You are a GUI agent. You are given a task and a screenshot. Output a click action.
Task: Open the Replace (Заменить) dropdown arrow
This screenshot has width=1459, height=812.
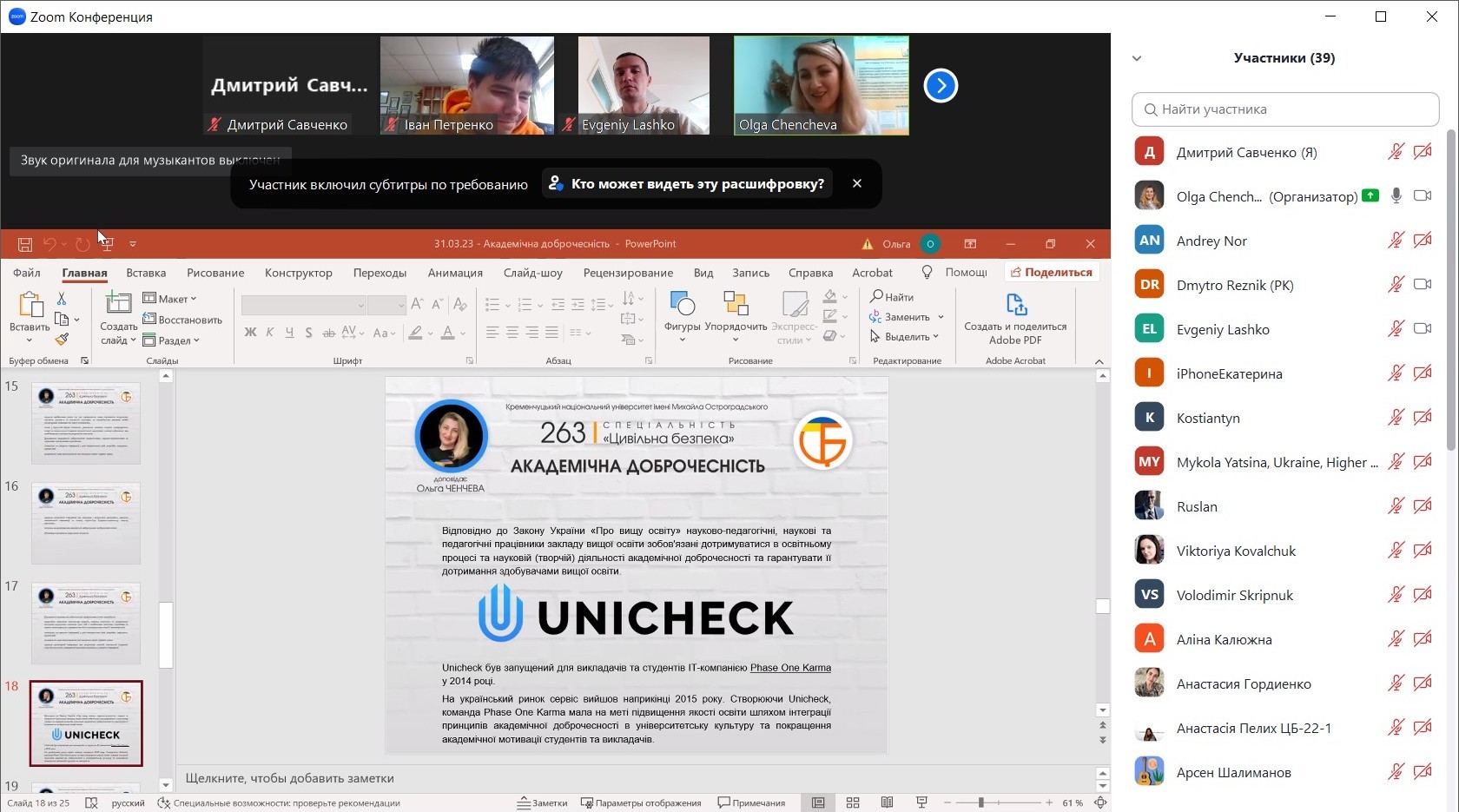(941, 318)
